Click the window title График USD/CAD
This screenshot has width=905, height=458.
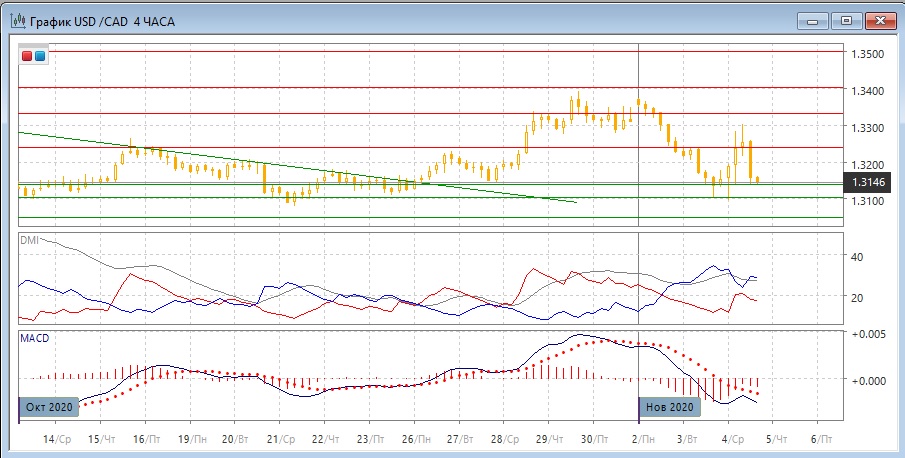[102, 20]
